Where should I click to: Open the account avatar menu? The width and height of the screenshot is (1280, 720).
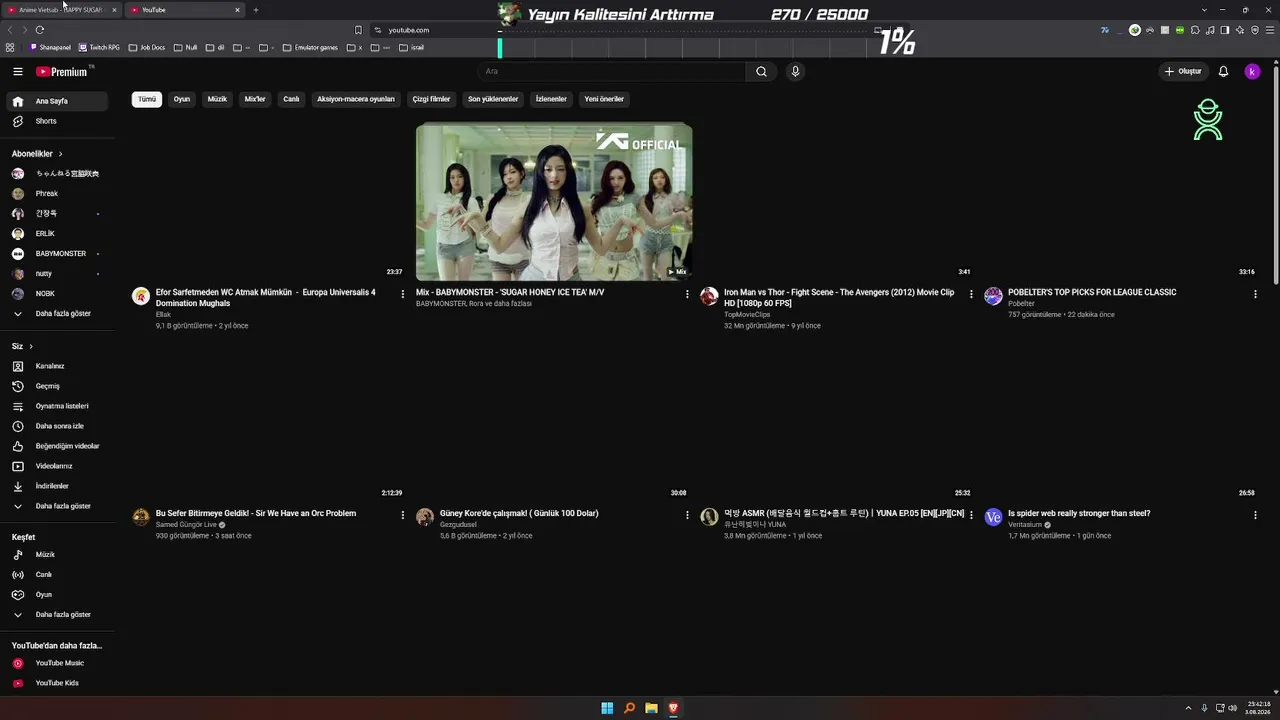[x=1252, y=71]
